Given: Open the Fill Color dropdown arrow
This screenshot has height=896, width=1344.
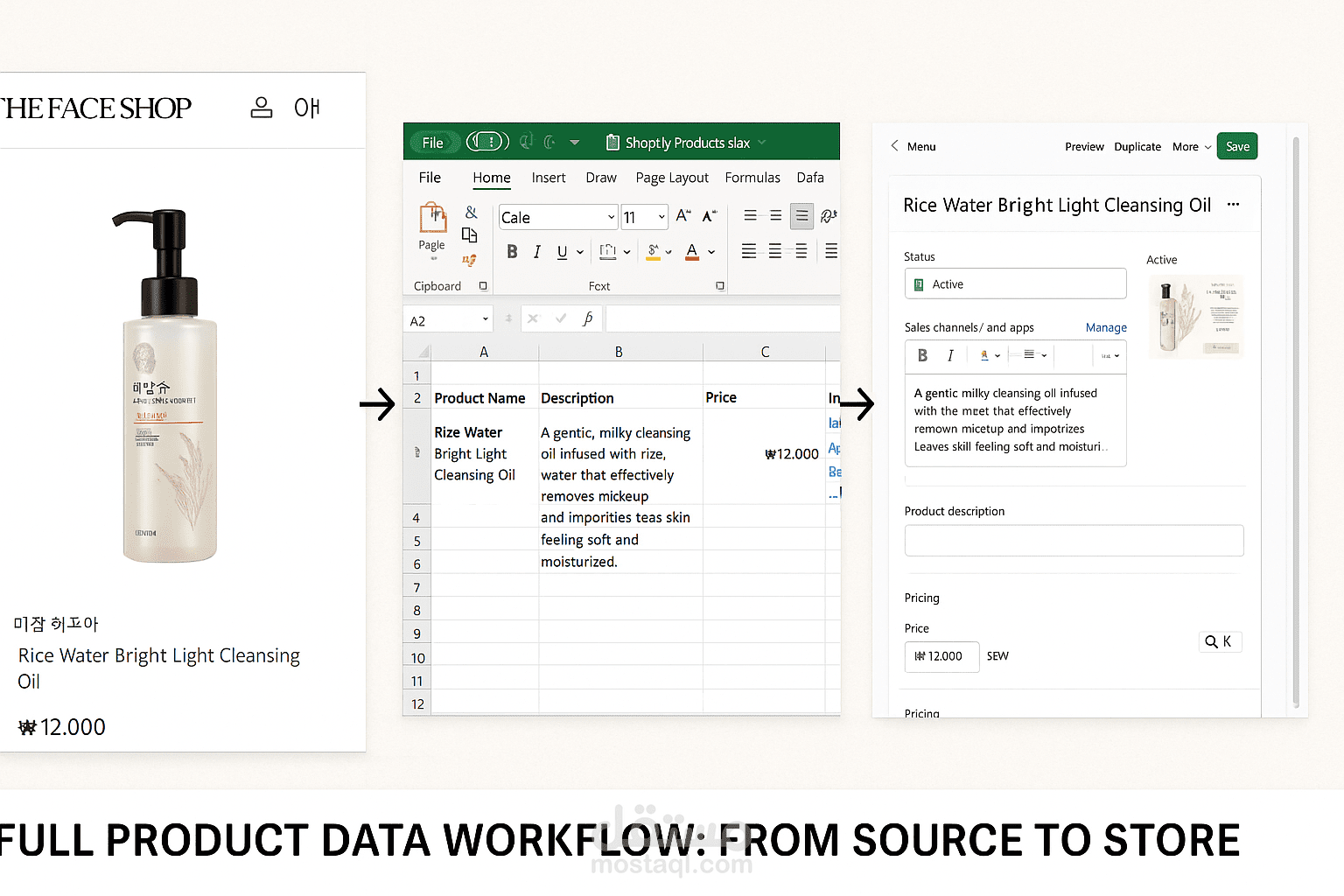Looking at the screenshot, I should point(668,252).
